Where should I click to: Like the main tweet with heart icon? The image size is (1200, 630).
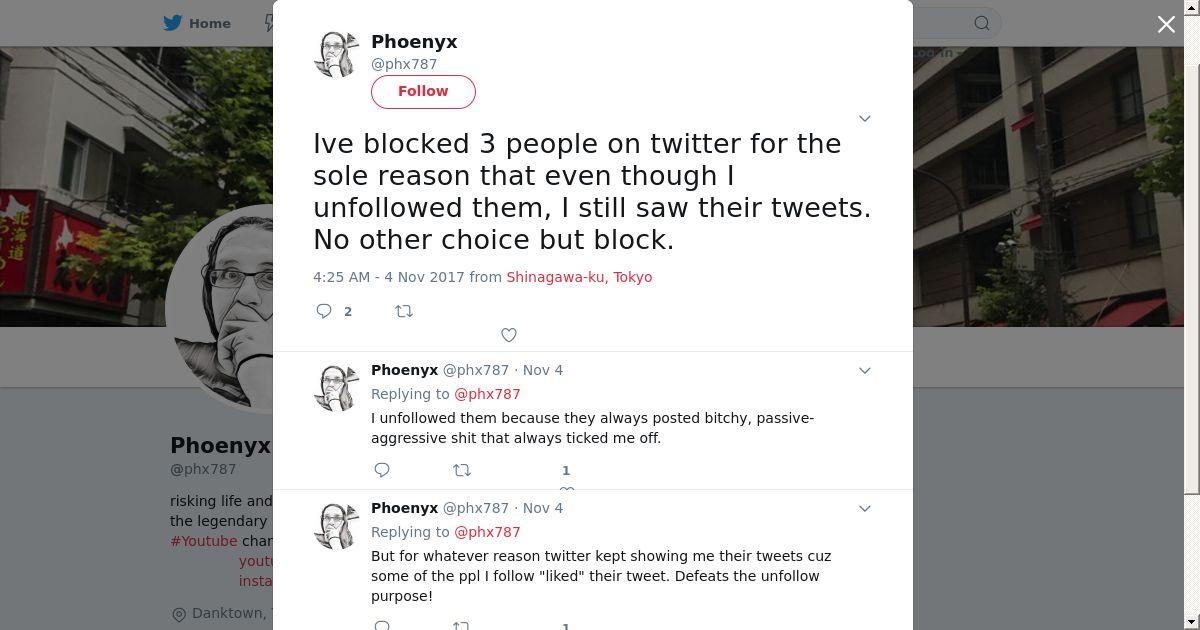(508, 335)
